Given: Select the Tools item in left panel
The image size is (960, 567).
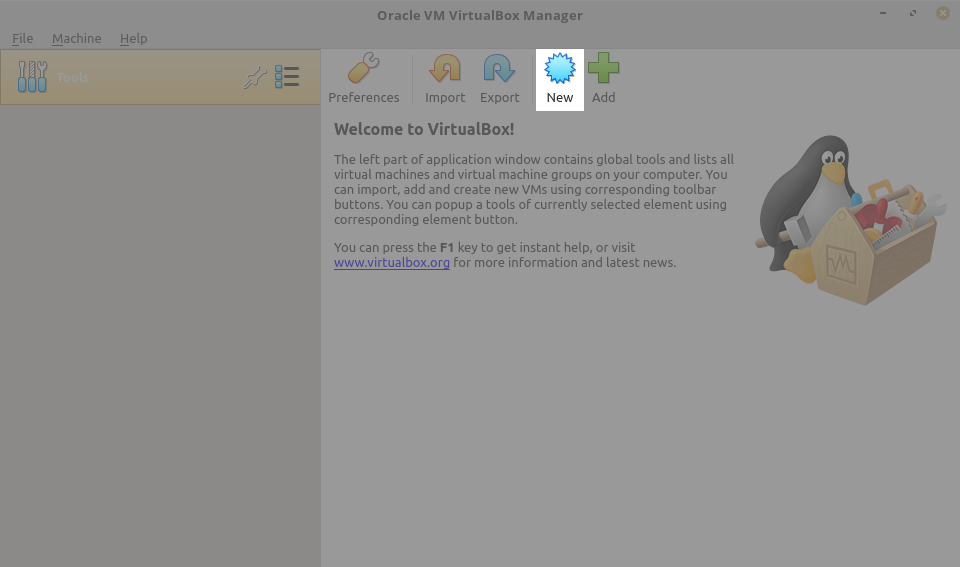Looking at the screenshot, I should (x=160, y=77).
